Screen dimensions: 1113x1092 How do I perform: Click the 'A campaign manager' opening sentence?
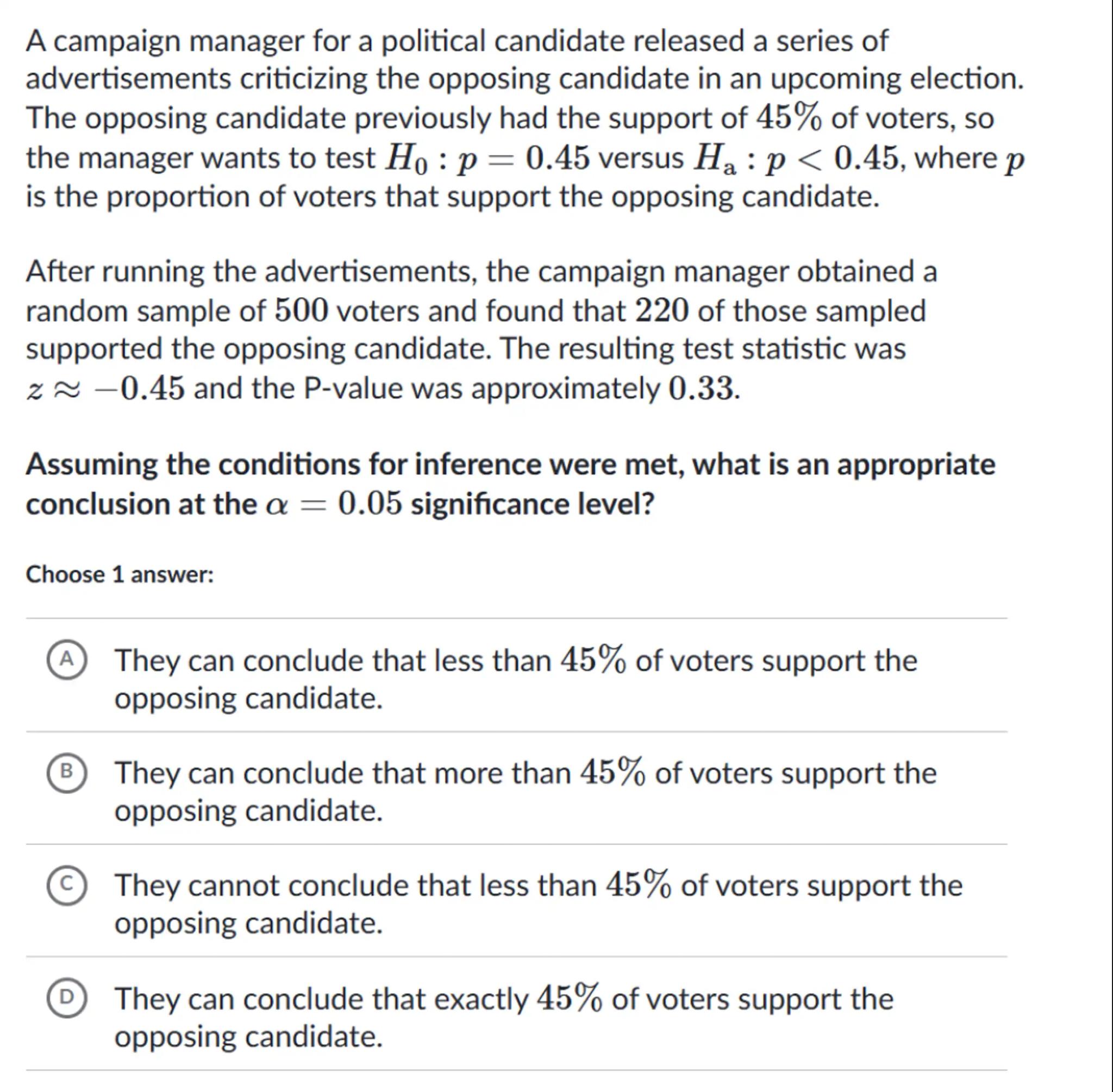[456, 41]
